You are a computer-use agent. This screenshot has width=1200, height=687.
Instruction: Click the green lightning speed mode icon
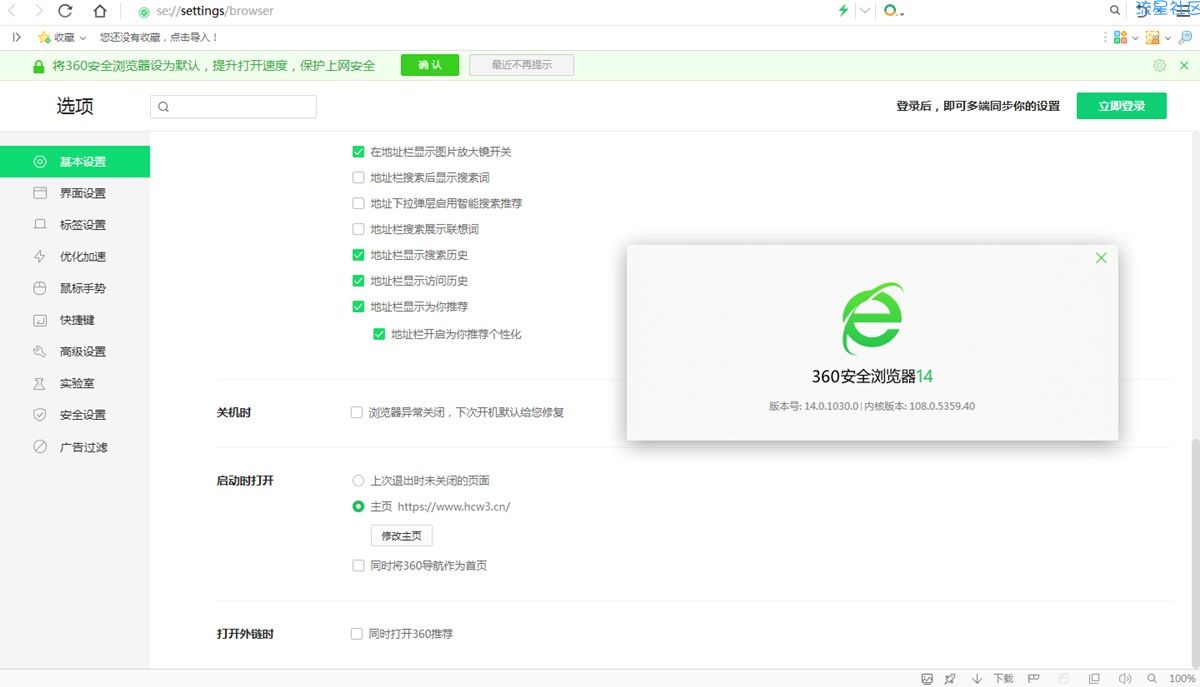(x=843, y=11)
